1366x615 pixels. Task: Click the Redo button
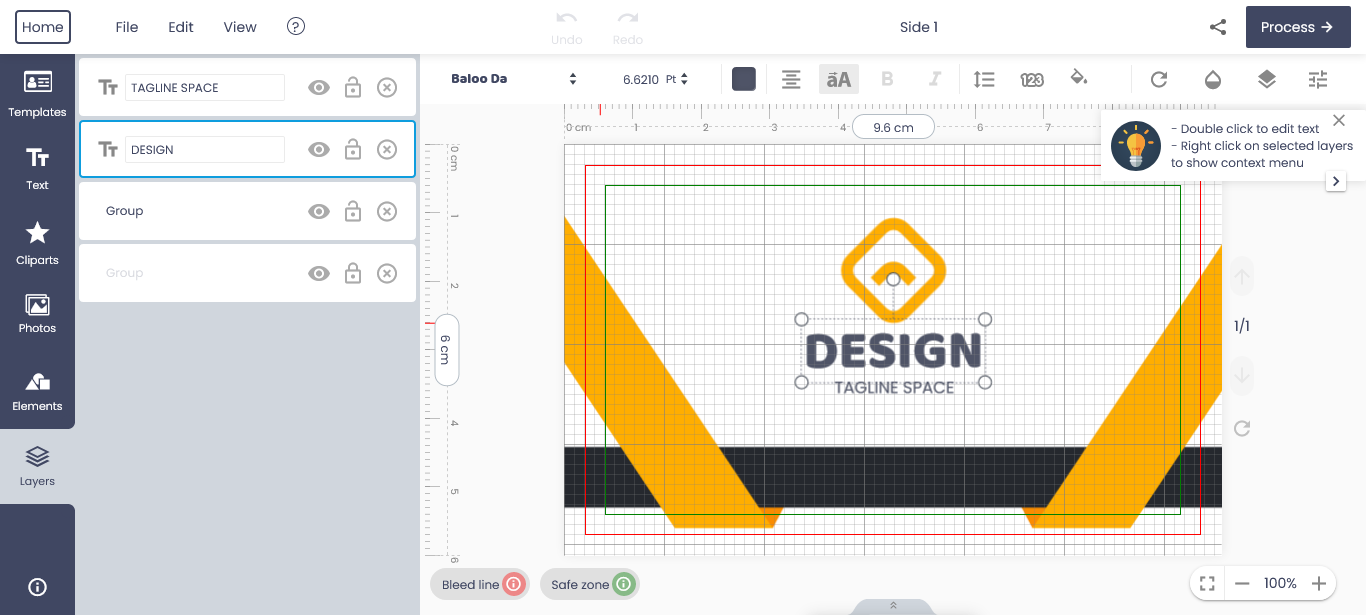[x=628, y=28]
